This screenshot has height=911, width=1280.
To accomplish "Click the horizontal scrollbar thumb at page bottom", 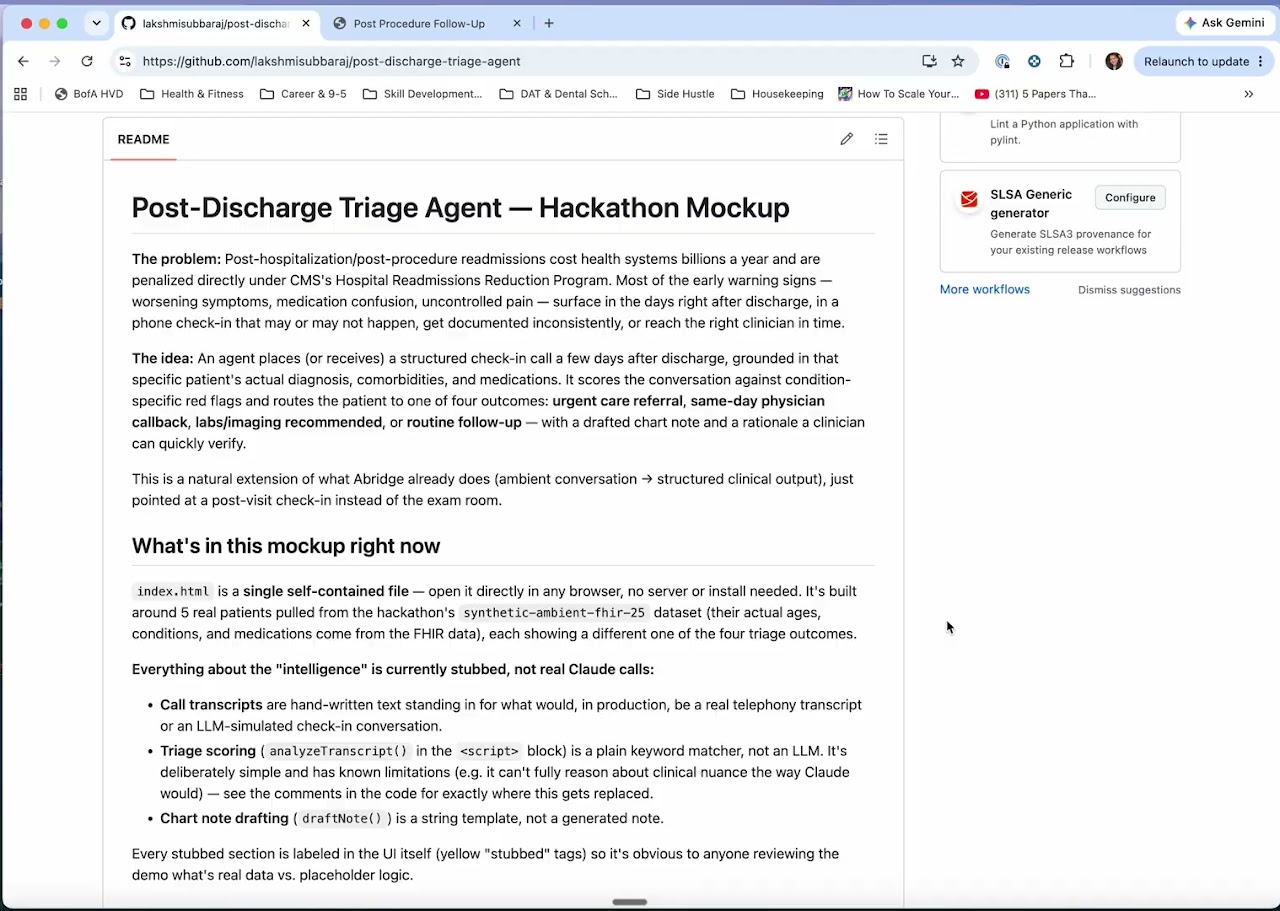I will 630,902.
